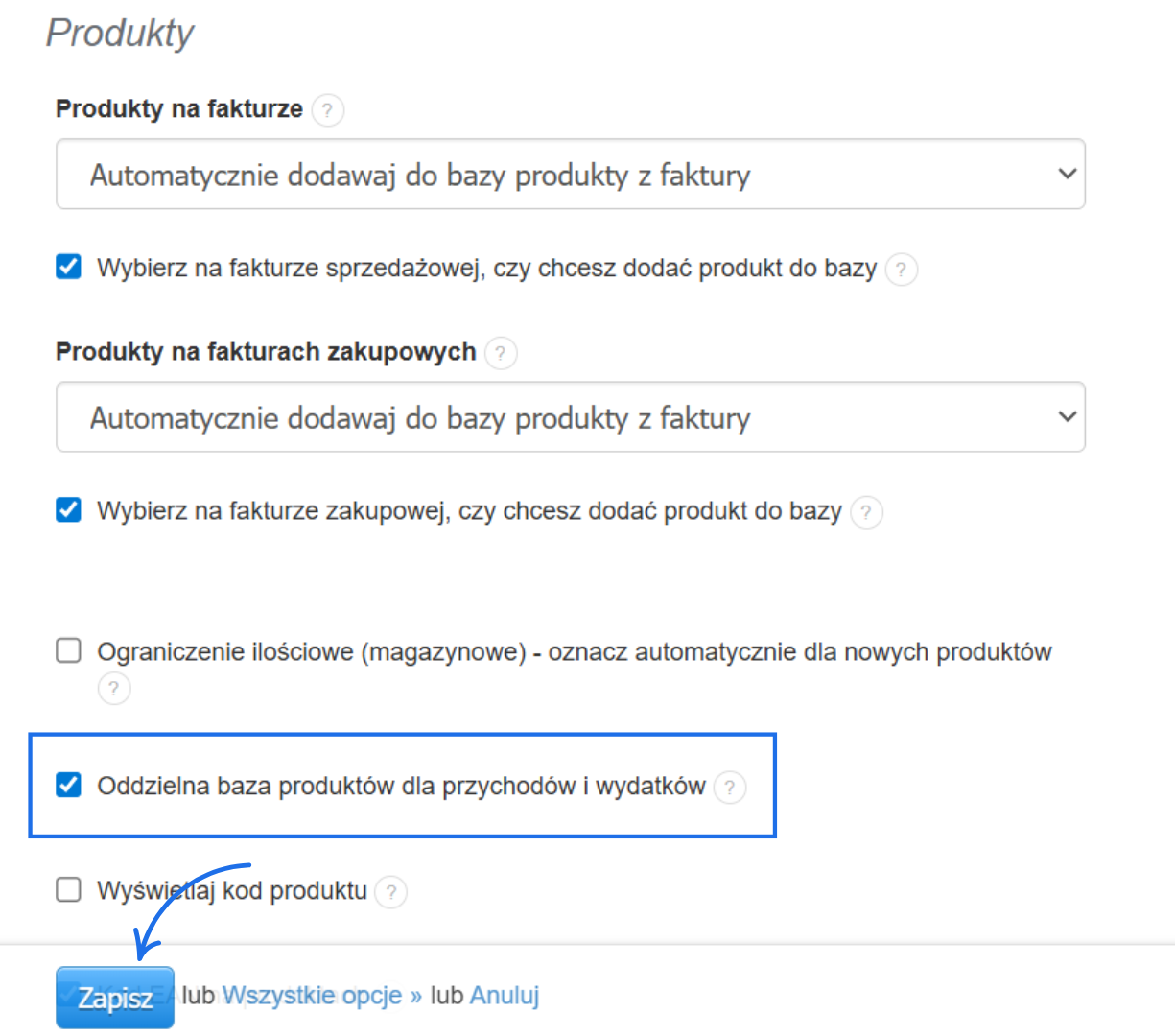Image resolution: width=1175 pixels, height=1036 pixels.
Task: Enable Wyświetlaj kod produktu checkbox
Action: [x=68, y=890]
